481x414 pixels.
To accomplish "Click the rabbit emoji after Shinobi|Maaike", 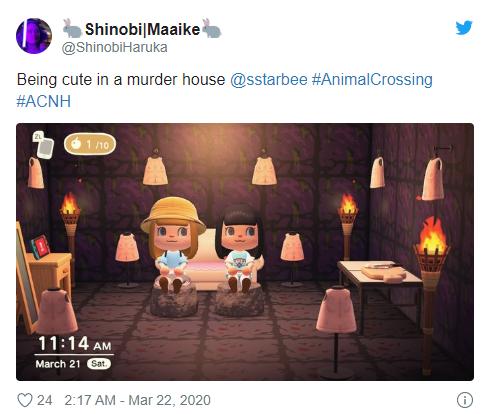I will [212, 28].
